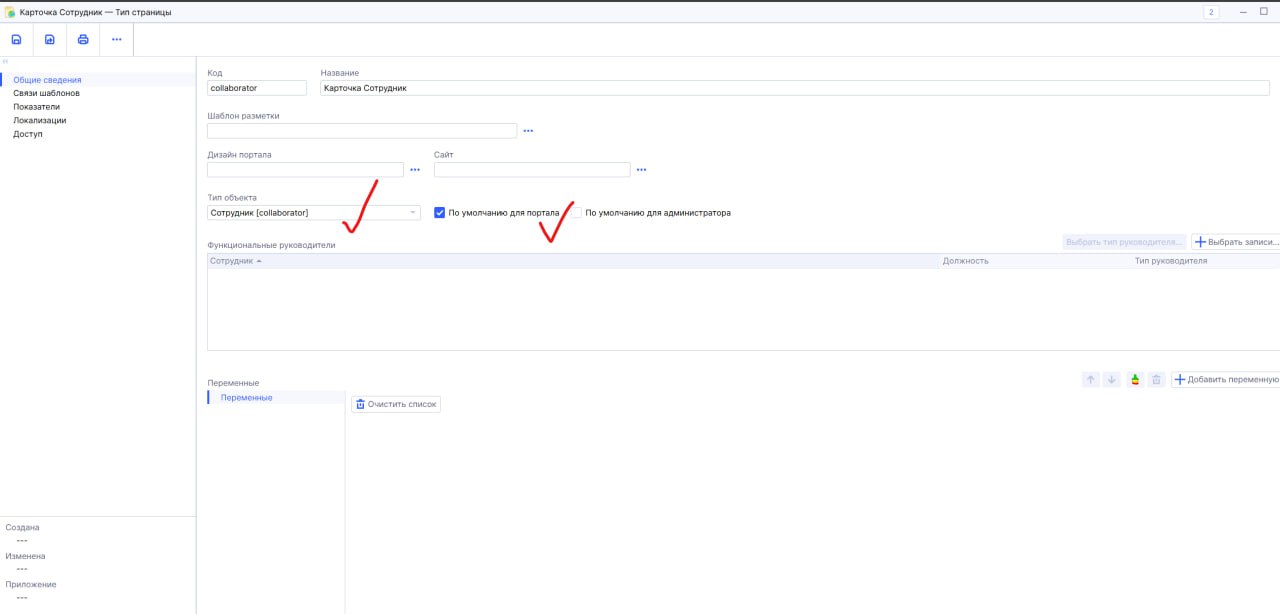The height and width of the screenshot is (614, 1280).
Task: Enable По умолчанию для администратора checkbox
Action: coord(576,213)
